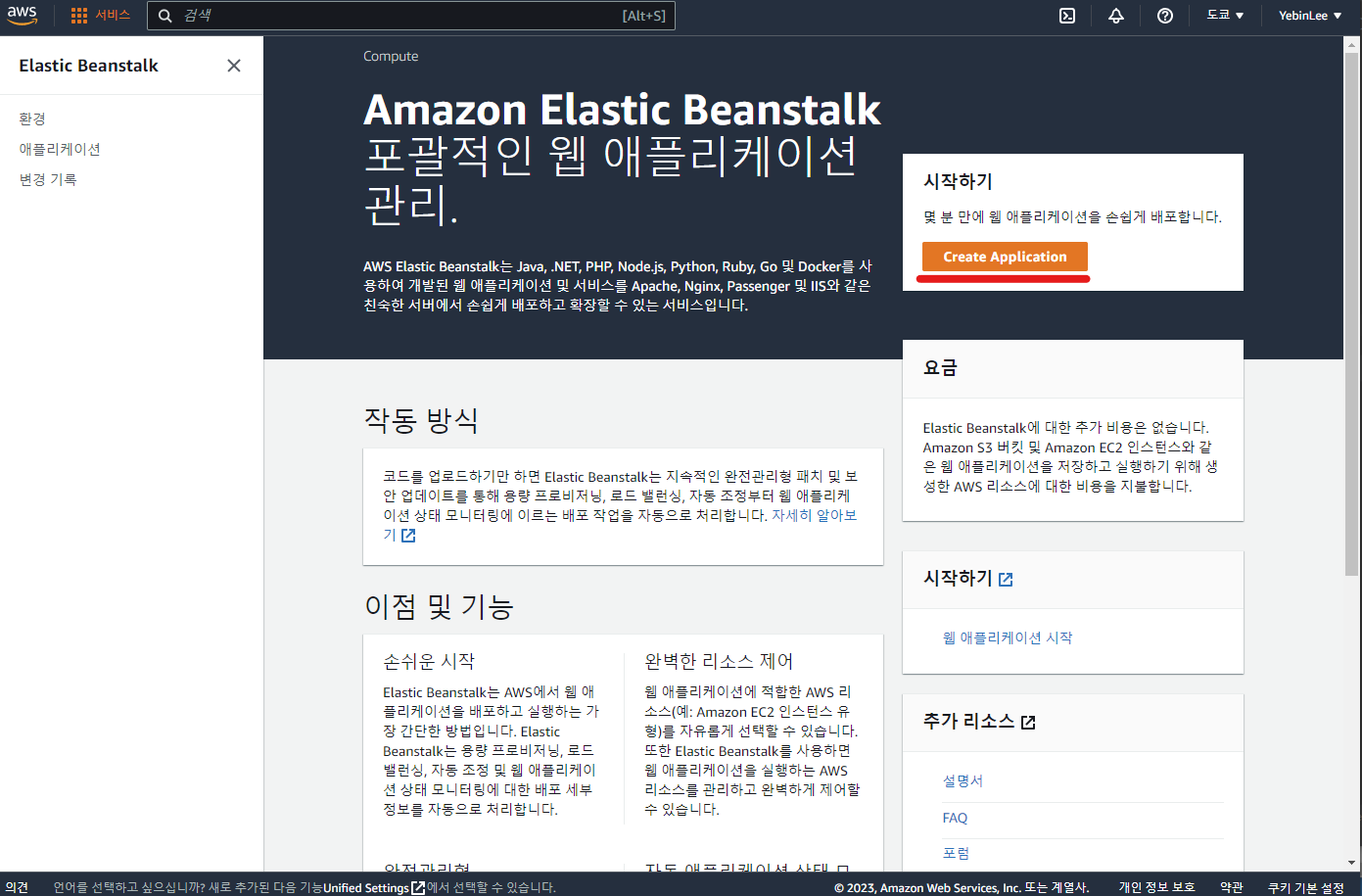Click external link icon next to 시작하기 heading

coord(1006,580)
